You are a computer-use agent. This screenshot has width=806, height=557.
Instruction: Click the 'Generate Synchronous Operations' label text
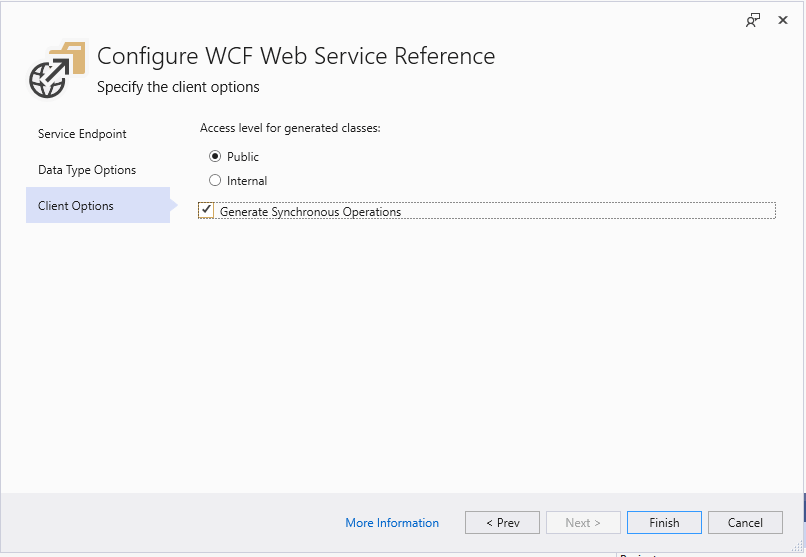[x=310, y=212]
